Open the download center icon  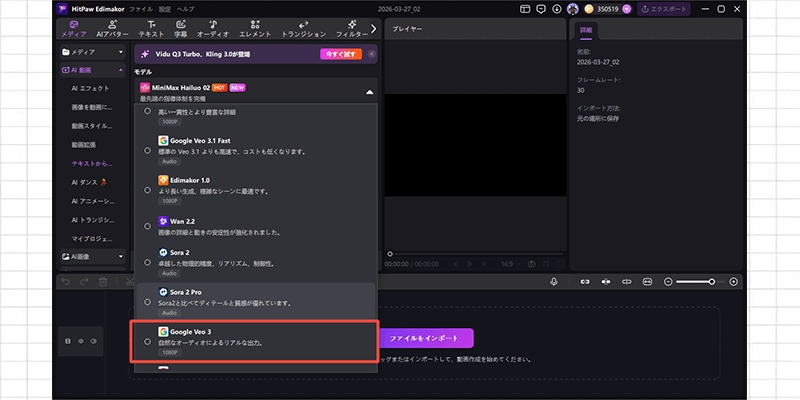point(557,9)
